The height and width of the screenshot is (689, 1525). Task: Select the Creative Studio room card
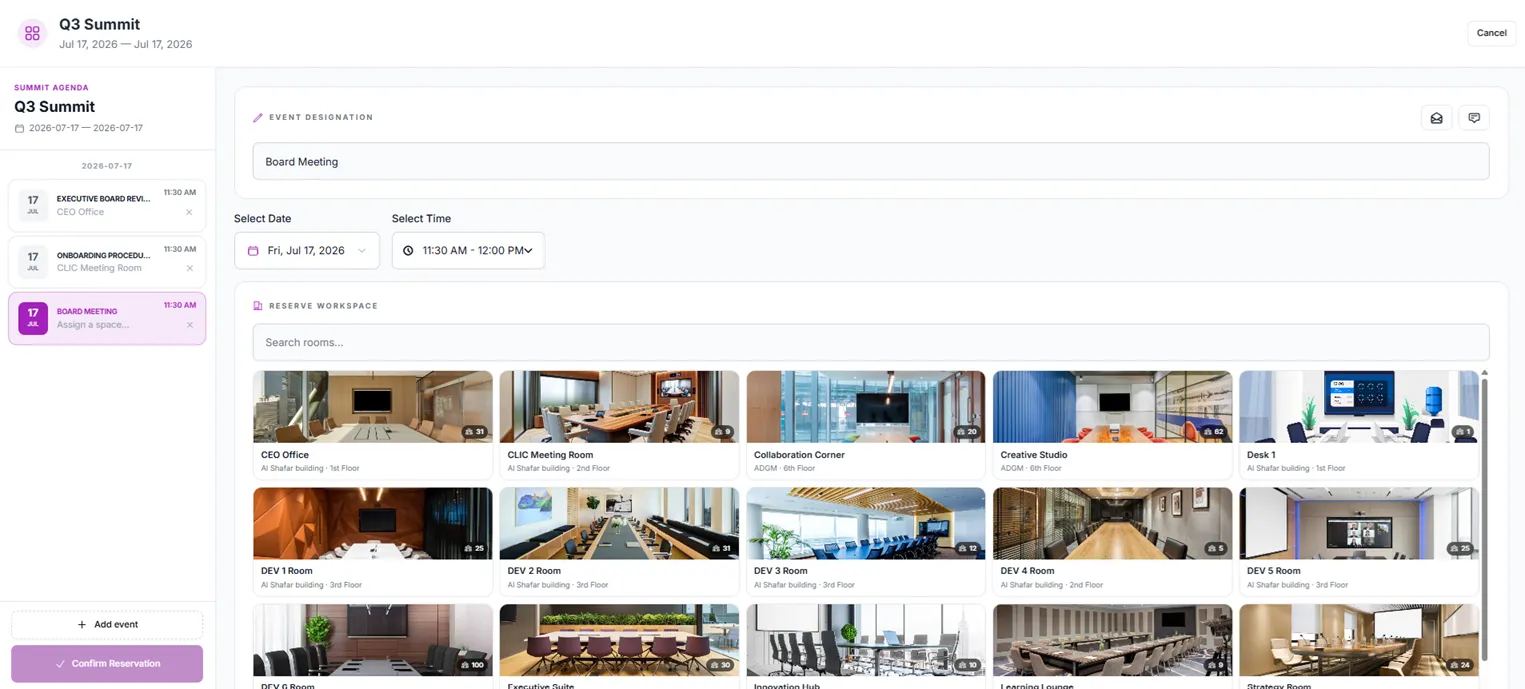[x=1112, y=425]
